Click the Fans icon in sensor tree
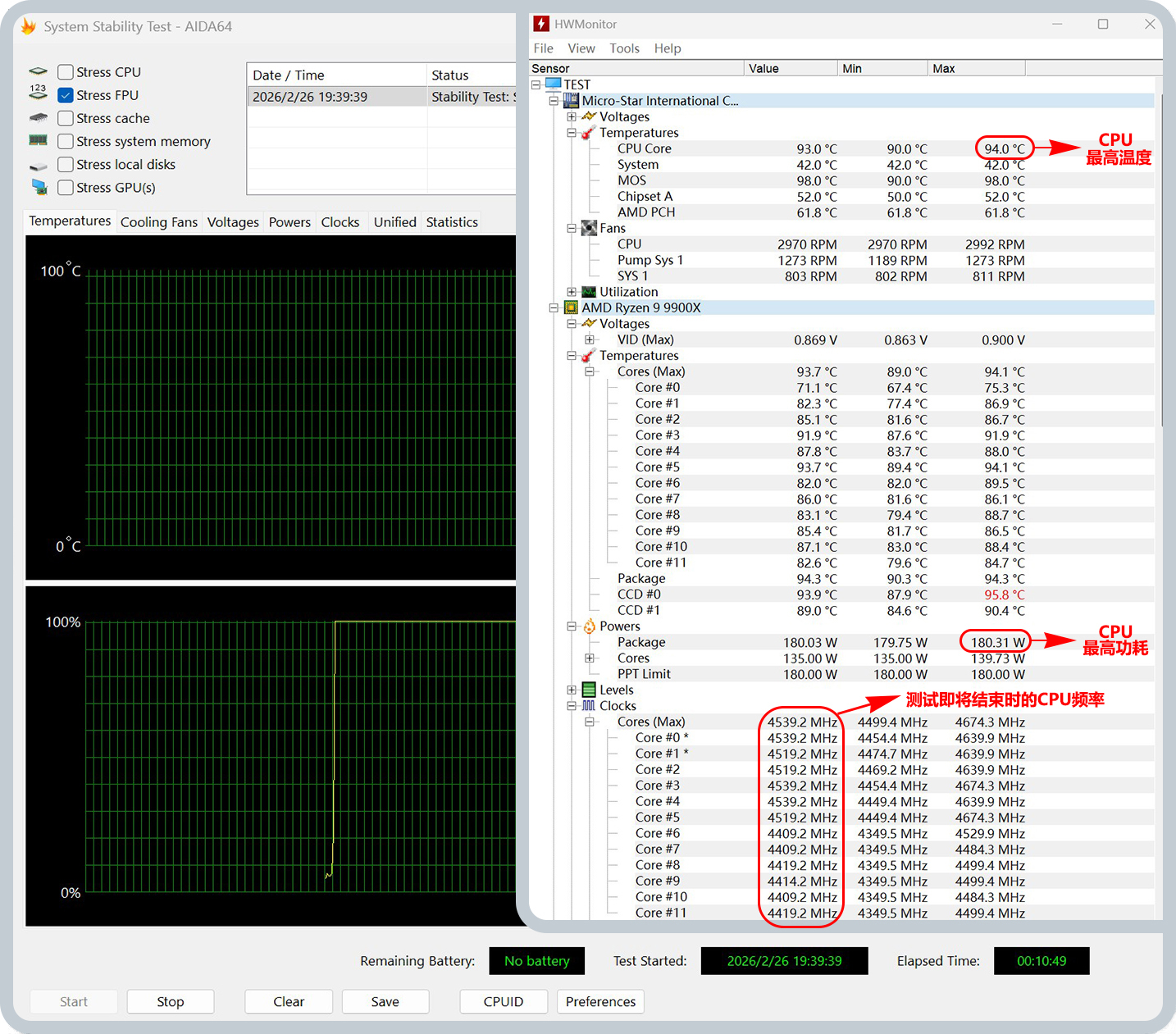The image size is (1176, 1034). pyautogui.click(x=589, y=228)
